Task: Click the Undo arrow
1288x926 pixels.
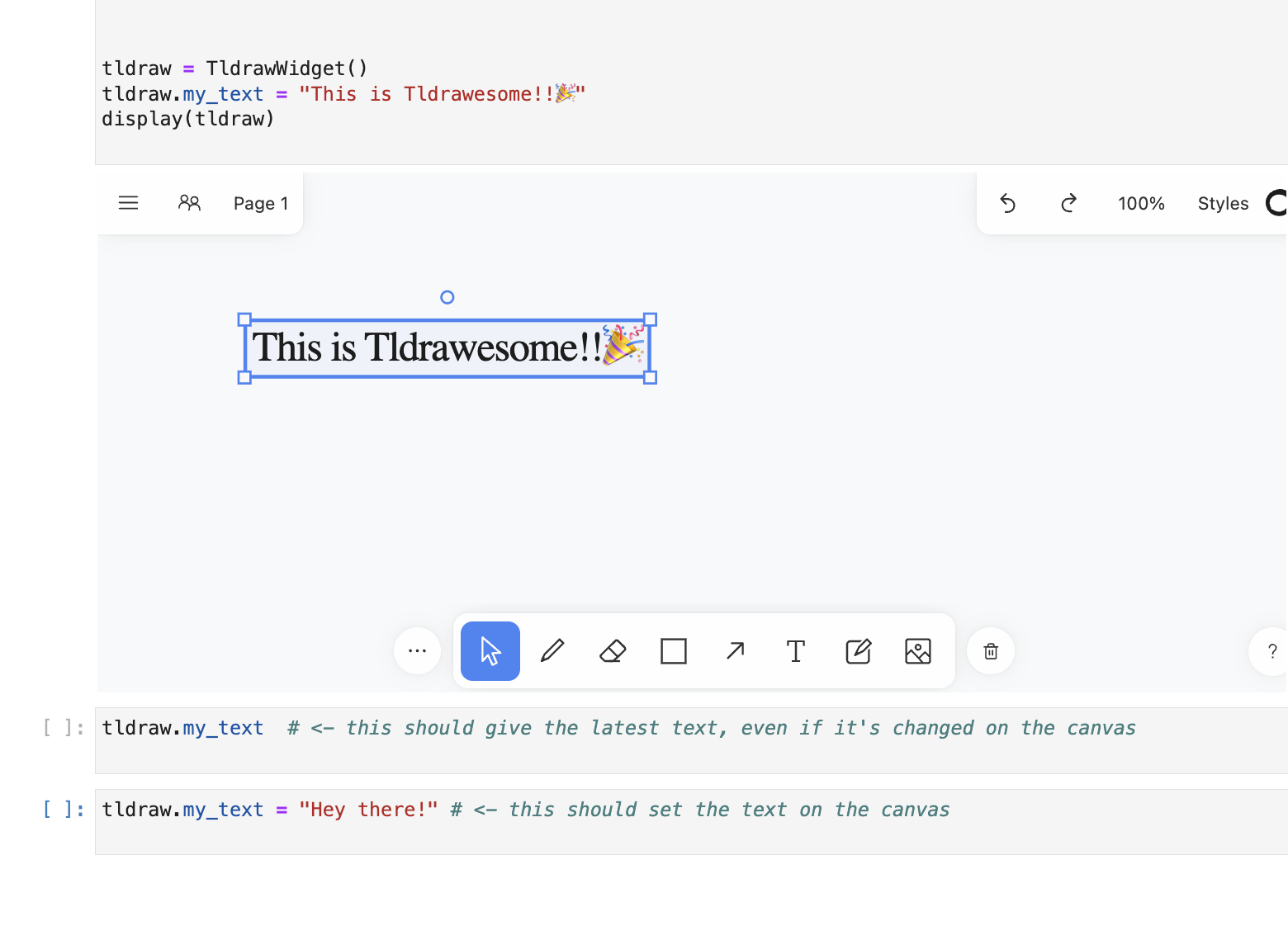Action: tap(1007, 203)
